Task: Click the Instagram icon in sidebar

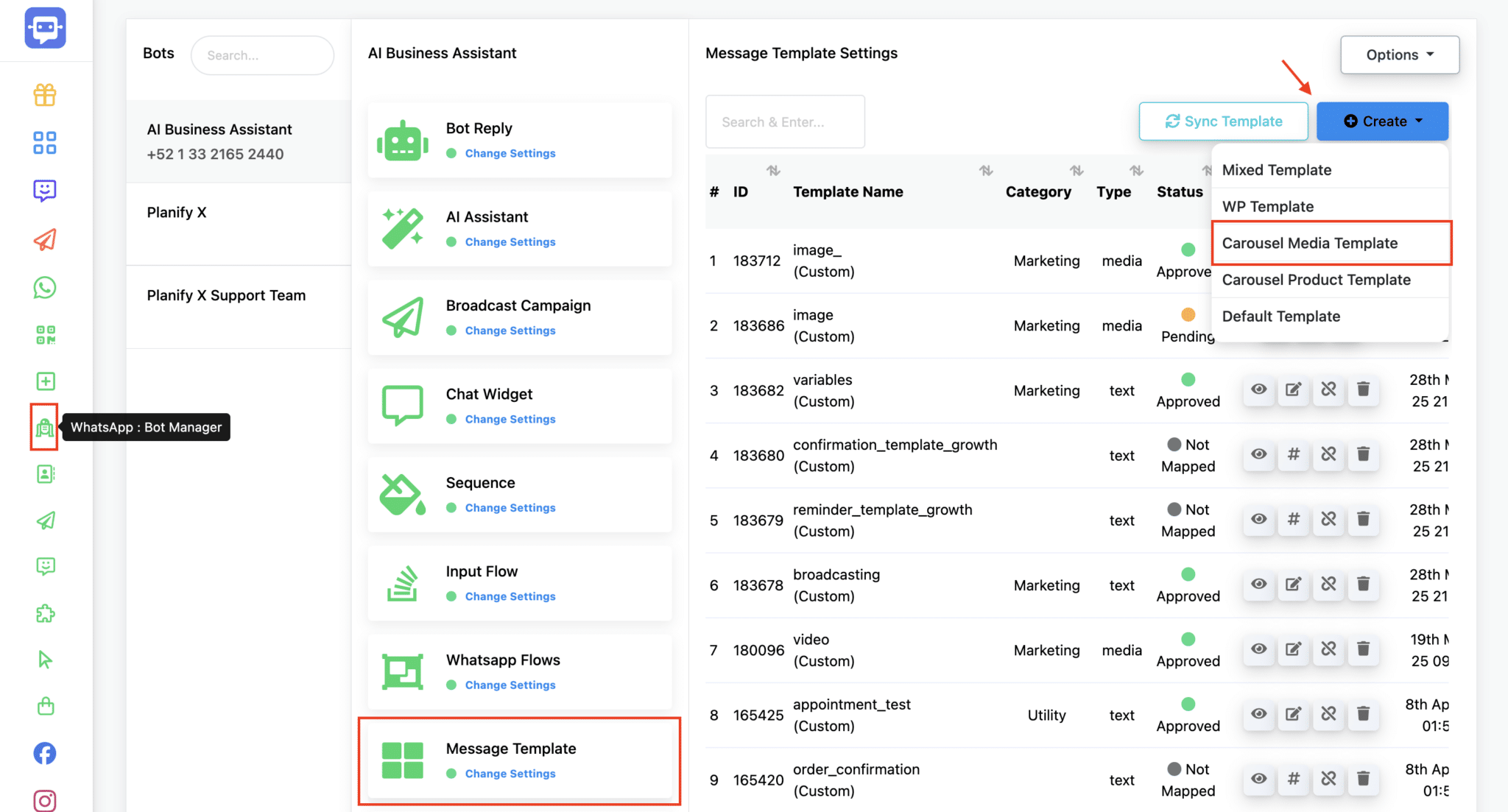Action: point(45,800)
